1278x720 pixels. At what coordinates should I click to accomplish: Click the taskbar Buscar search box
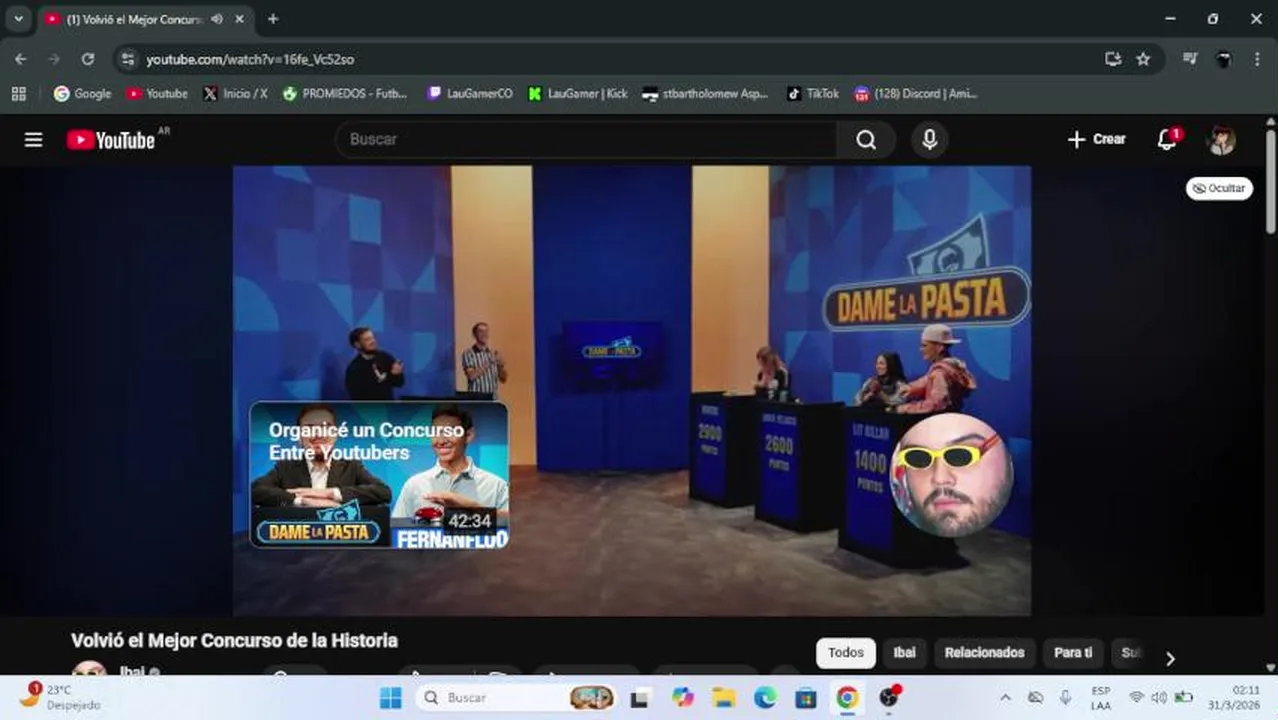(x=517, y=697)
